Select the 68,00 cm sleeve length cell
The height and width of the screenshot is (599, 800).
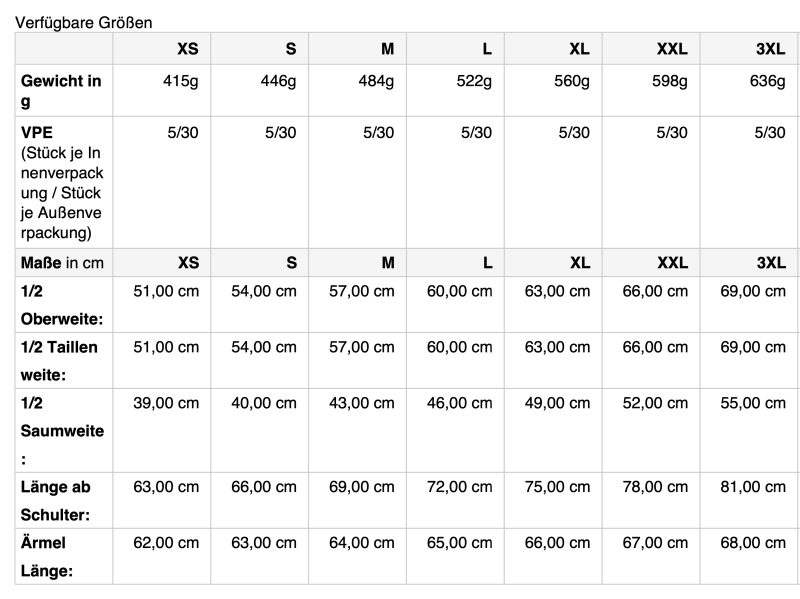click(753, 543)
